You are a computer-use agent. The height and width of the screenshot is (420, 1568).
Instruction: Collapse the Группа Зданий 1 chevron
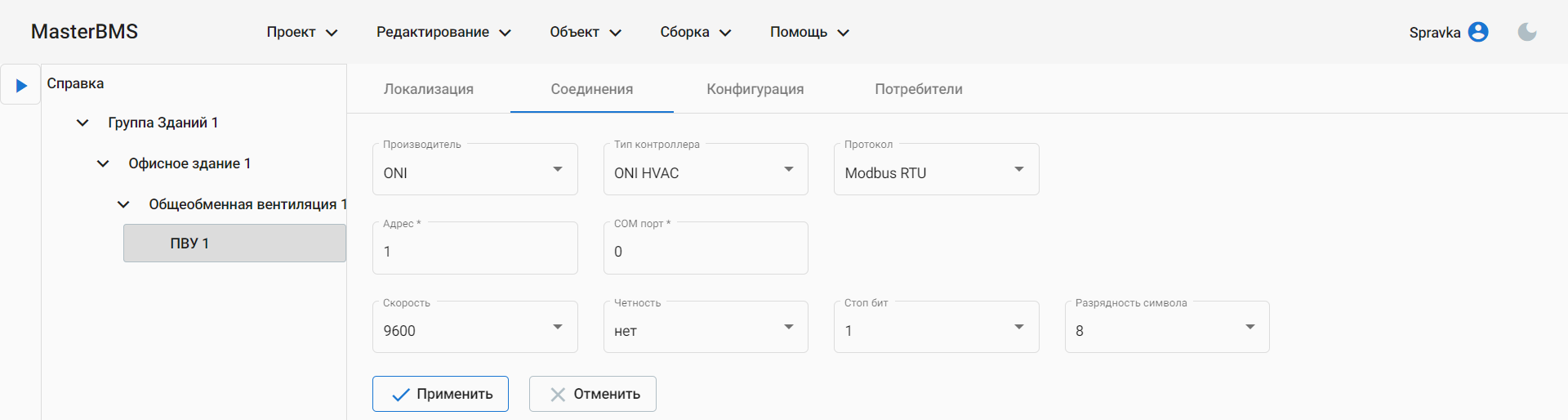click(82, 123)
